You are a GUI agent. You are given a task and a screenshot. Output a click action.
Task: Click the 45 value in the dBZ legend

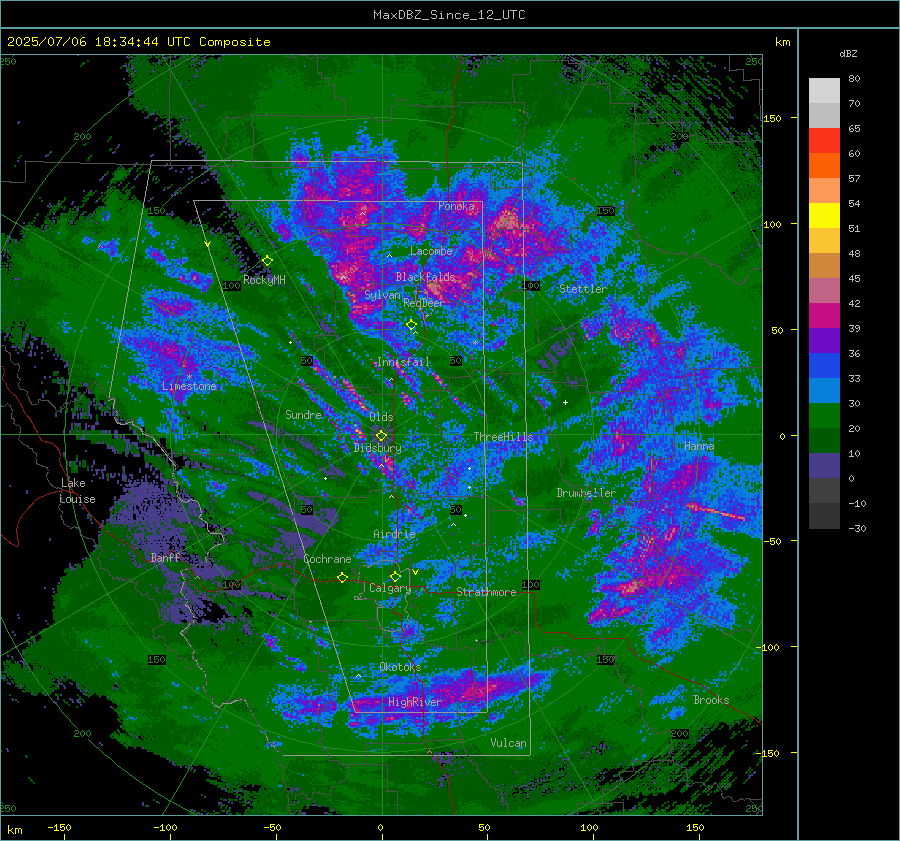[x=854, y=278]
